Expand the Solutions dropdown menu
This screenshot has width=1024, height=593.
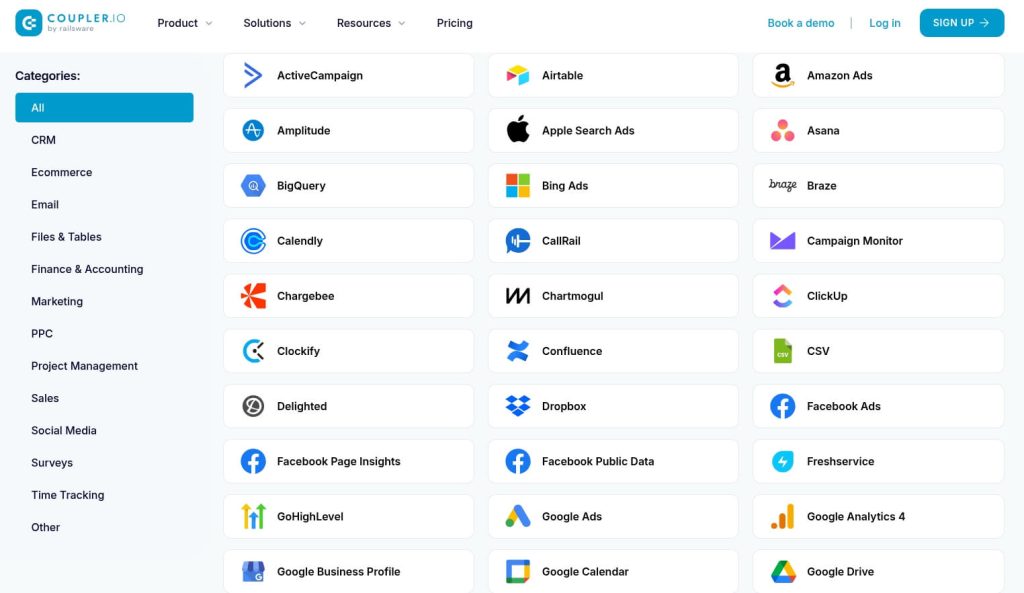click(274, 23)
